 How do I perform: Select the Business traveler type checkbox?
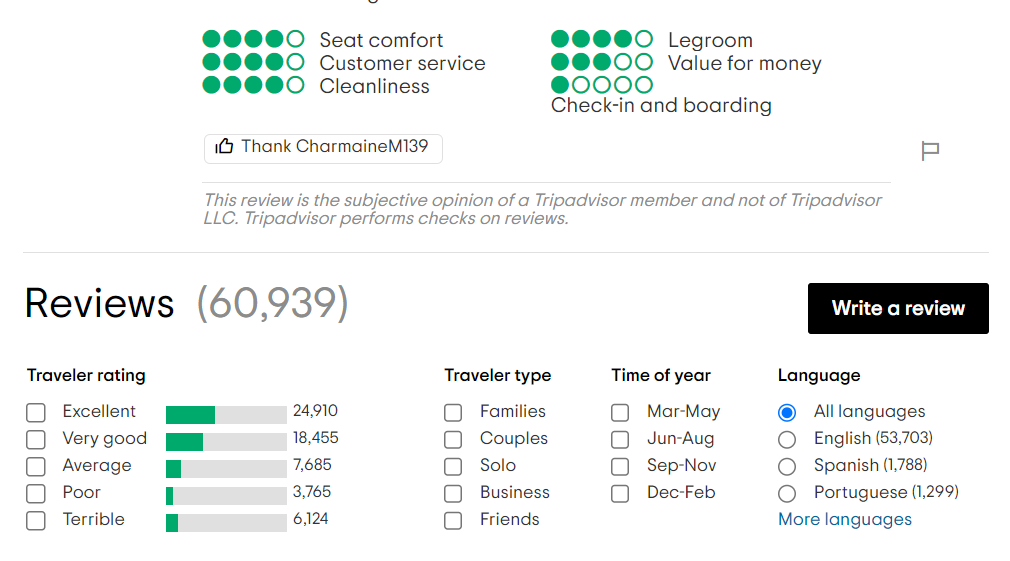click(453, 493)
